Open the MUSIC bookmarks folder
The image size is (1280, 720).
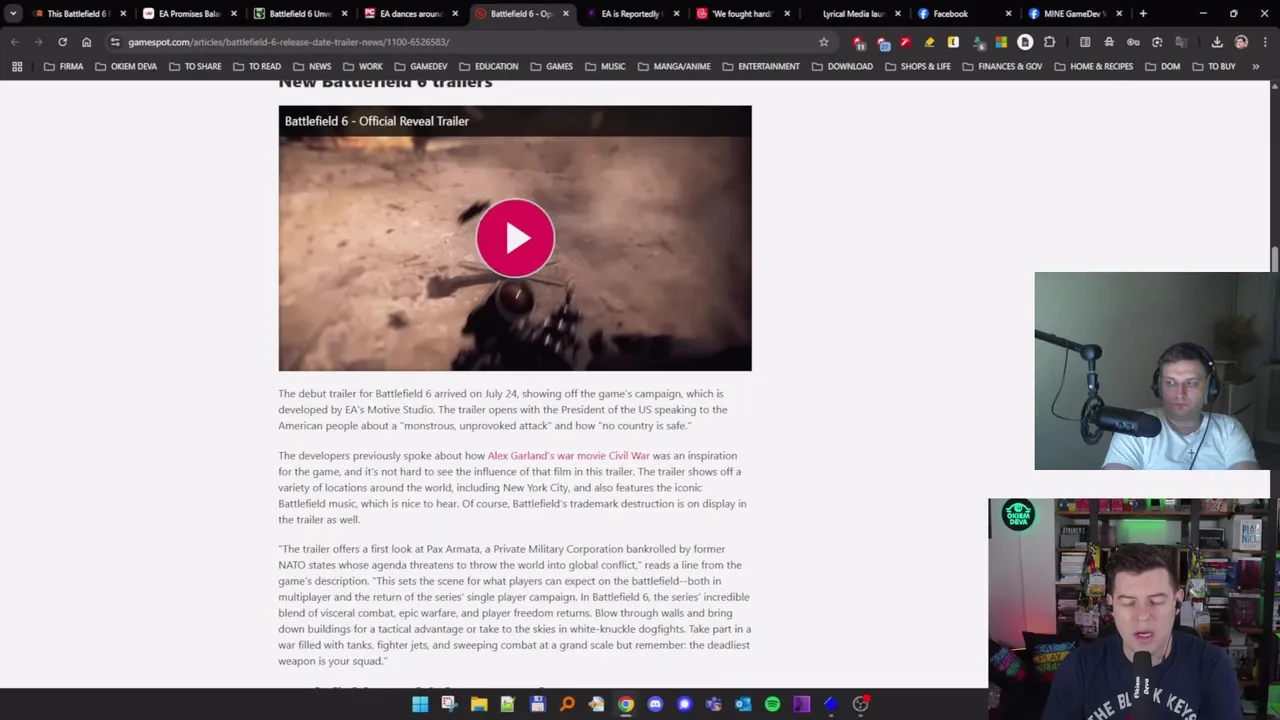(x=604, y=66)
